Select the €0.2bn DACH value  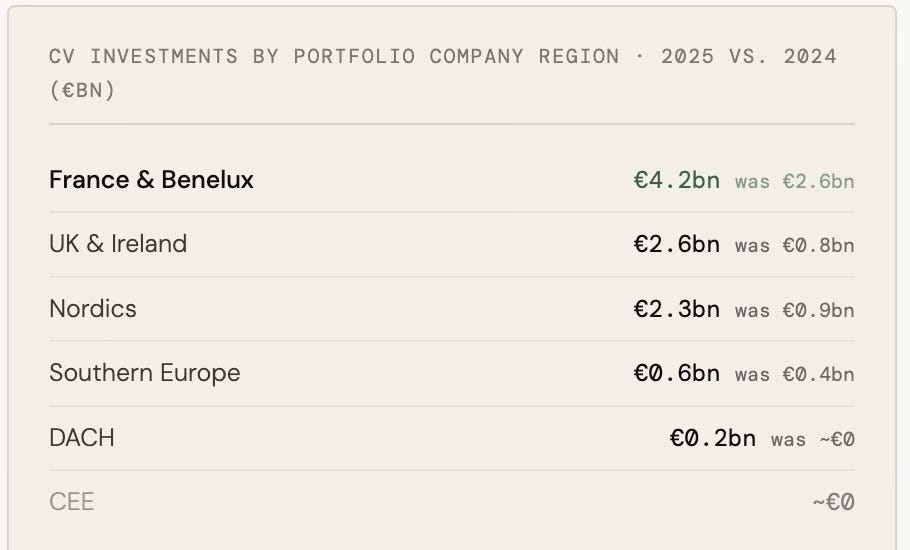[x=713, y=438]
